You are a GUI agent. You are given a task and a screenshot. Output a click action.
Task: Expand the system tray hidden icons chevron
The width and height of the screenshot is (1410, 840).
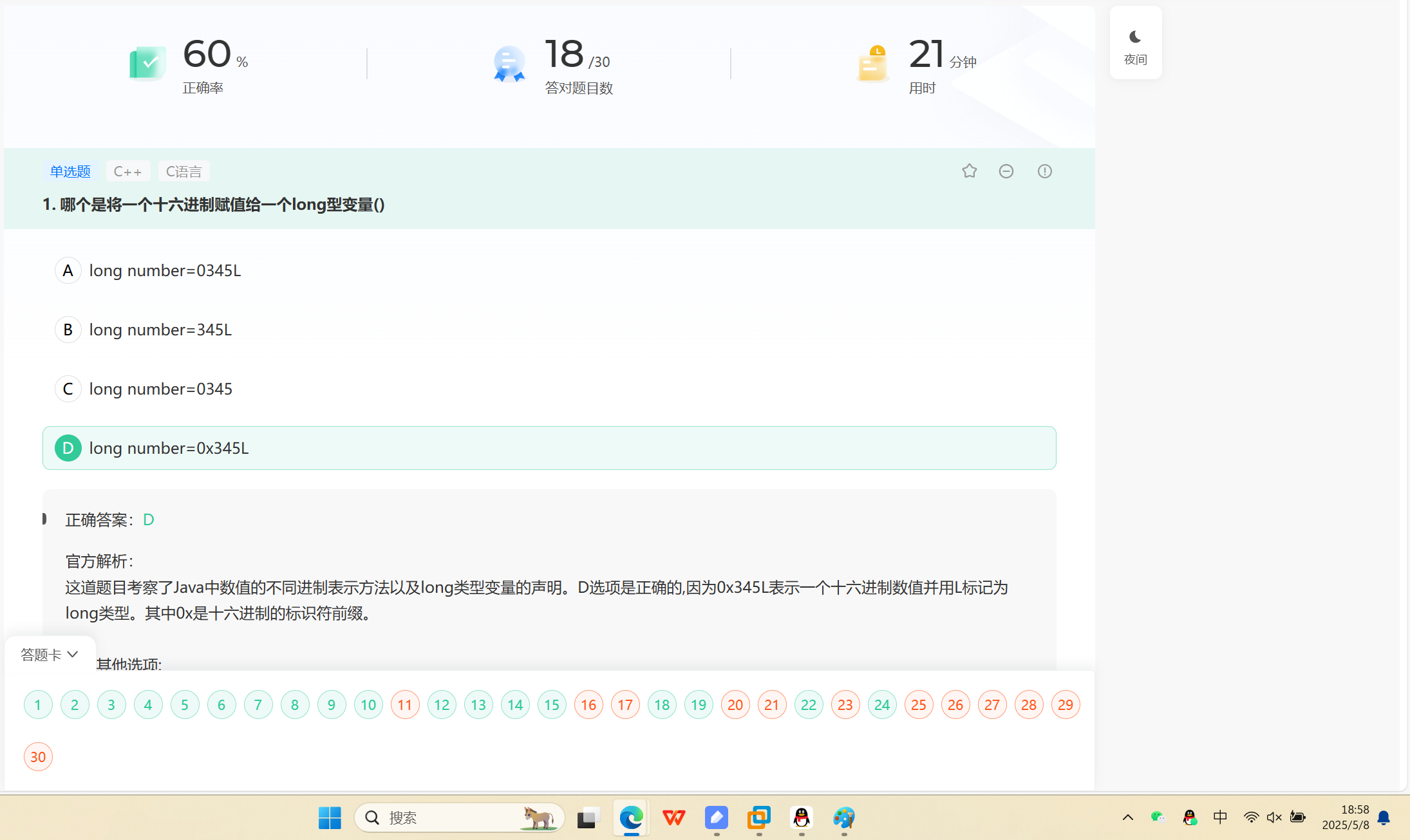(1127, 817)
